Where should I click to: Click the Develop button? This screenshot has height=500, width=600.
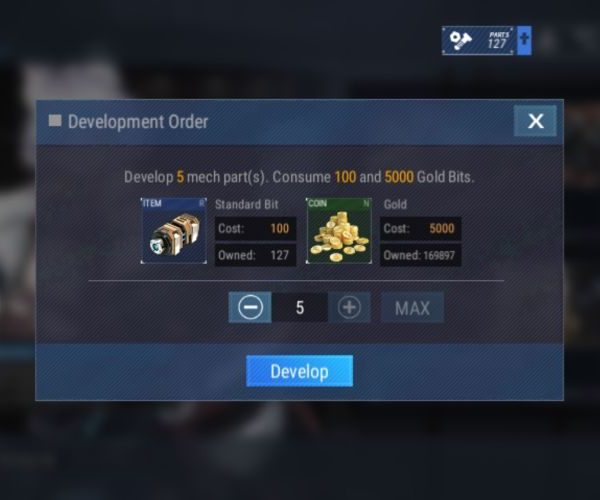click(300, 371)
